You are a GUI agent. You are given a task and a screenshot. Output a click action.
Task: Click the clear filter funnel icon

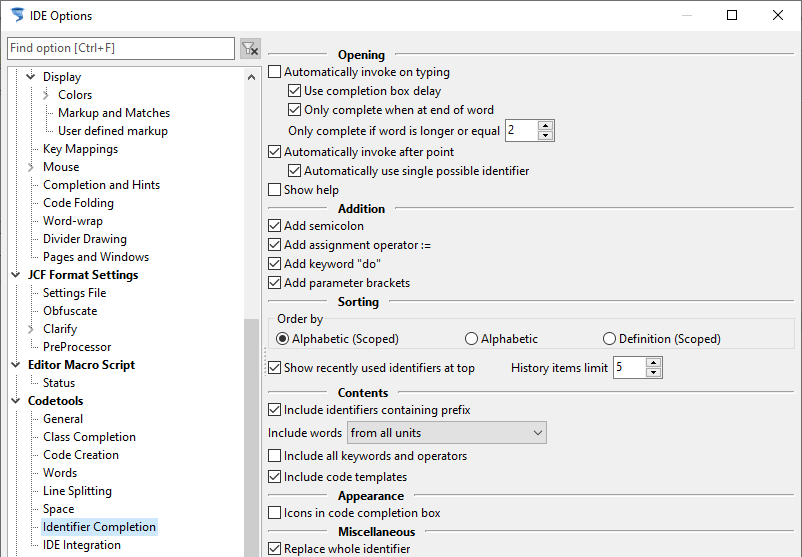[250, 49]
